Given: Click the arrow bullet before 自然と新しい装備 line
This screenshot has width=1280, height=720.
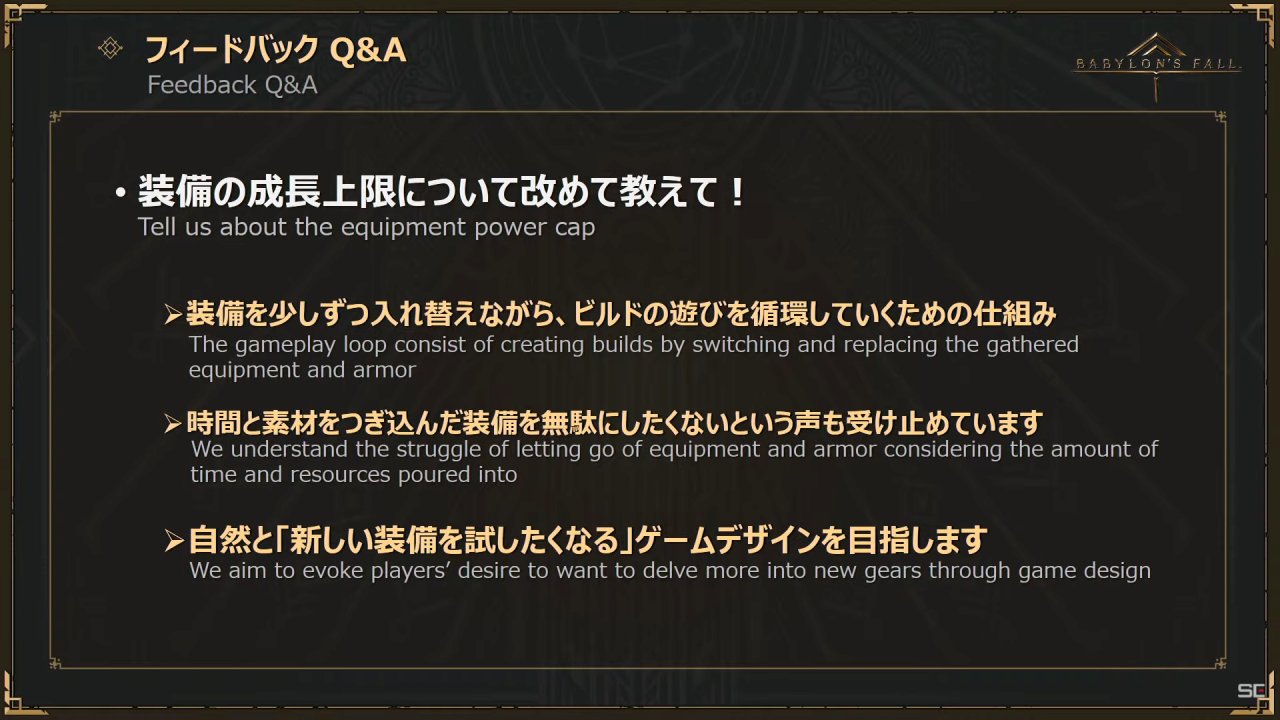Looking at the screenshot, I should pyautogui.click(x=173, y=543).
